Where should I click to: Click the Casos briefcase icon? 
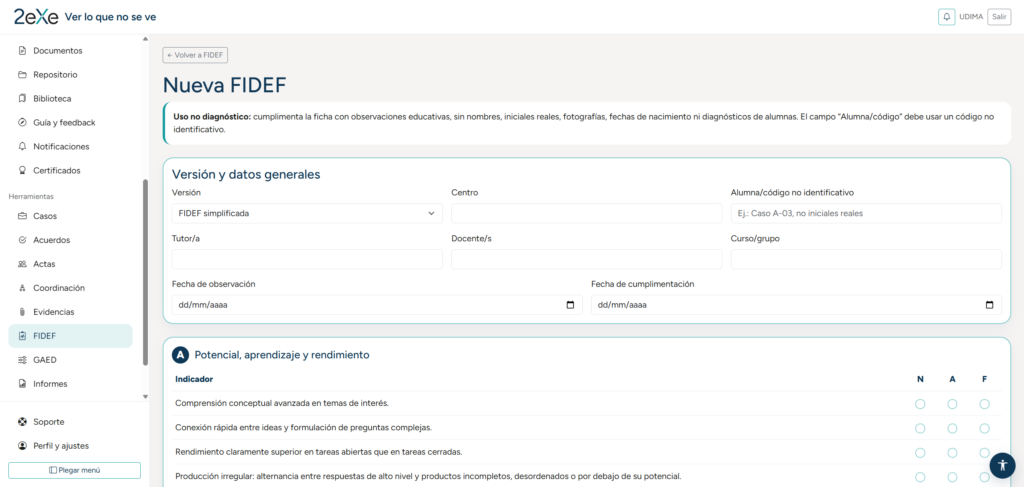tap(22, 216)
